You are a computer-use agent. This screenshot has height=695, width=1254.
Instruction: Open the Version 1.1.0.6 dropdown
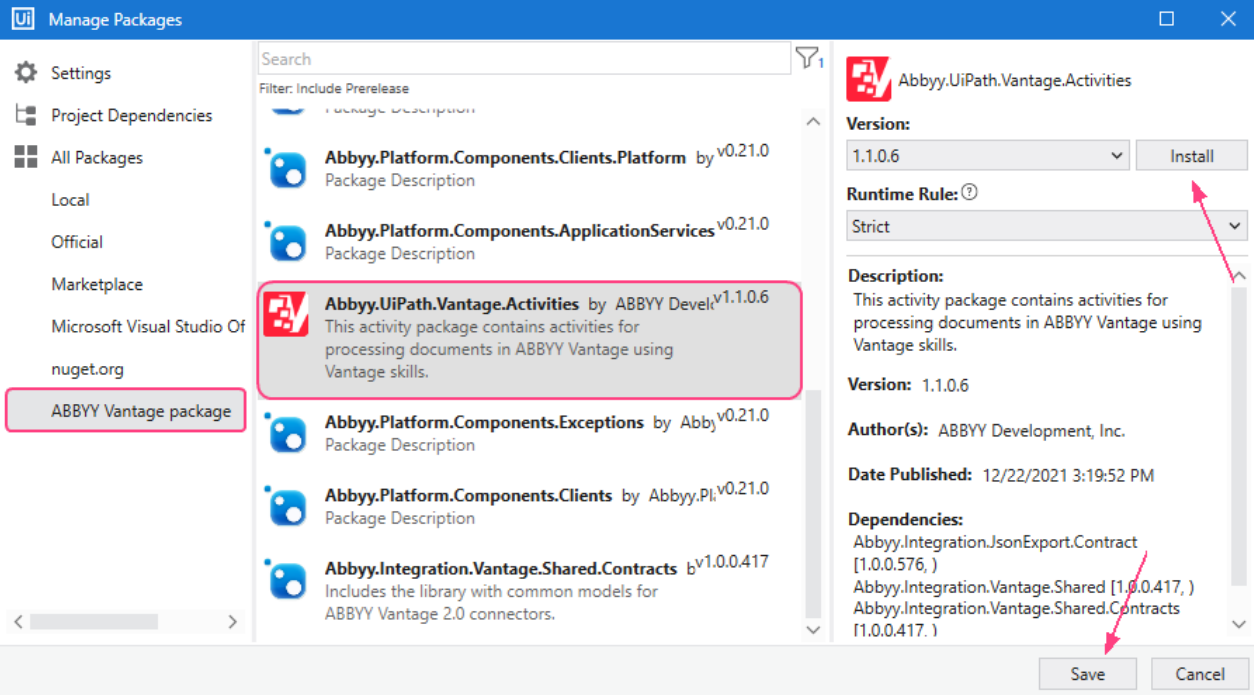pyautogui.click(x=988, y=156)
